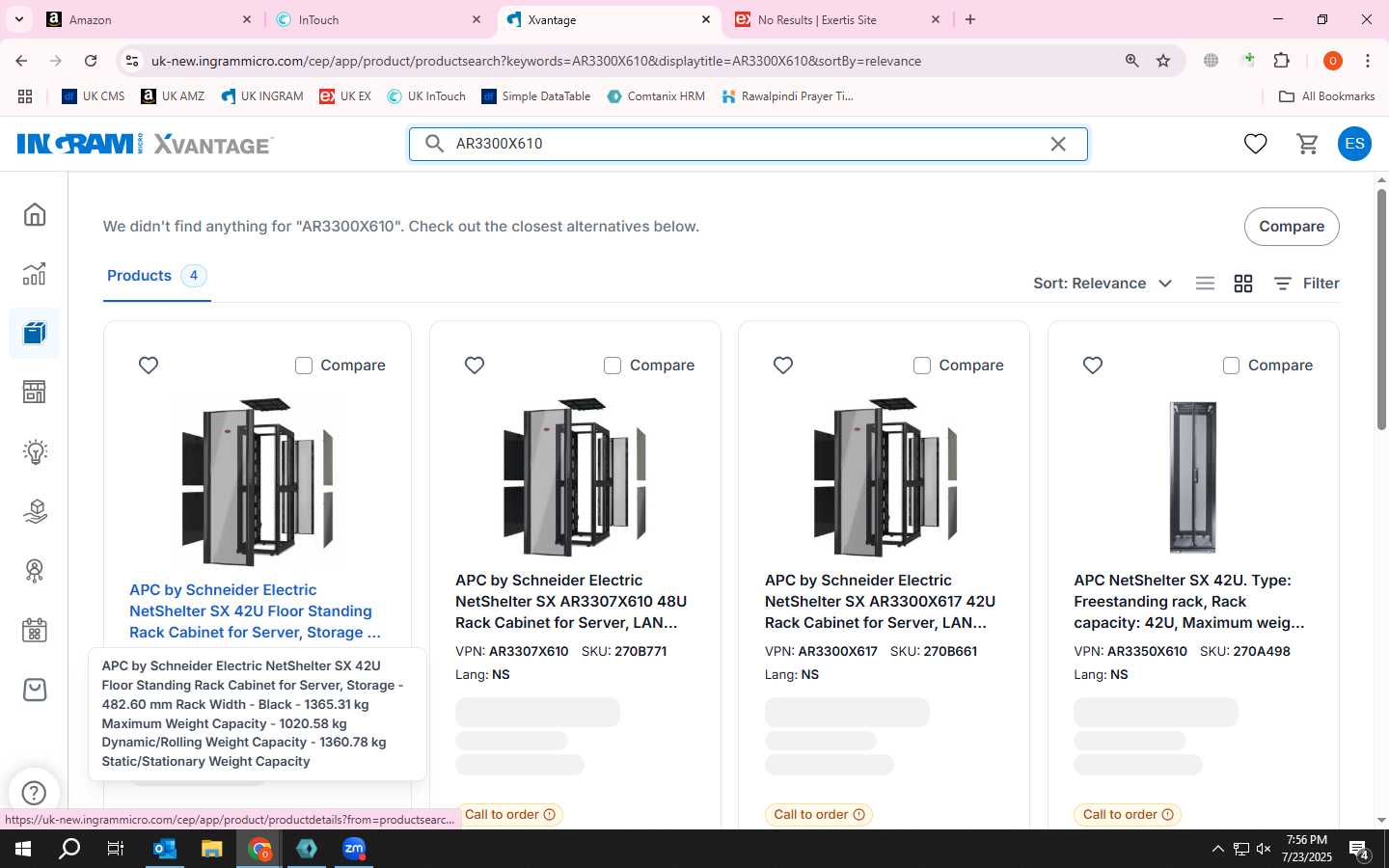Open the lightbulb insights sidebar icon
This screenshot has height=868, width=1389.
click(35, 451)
